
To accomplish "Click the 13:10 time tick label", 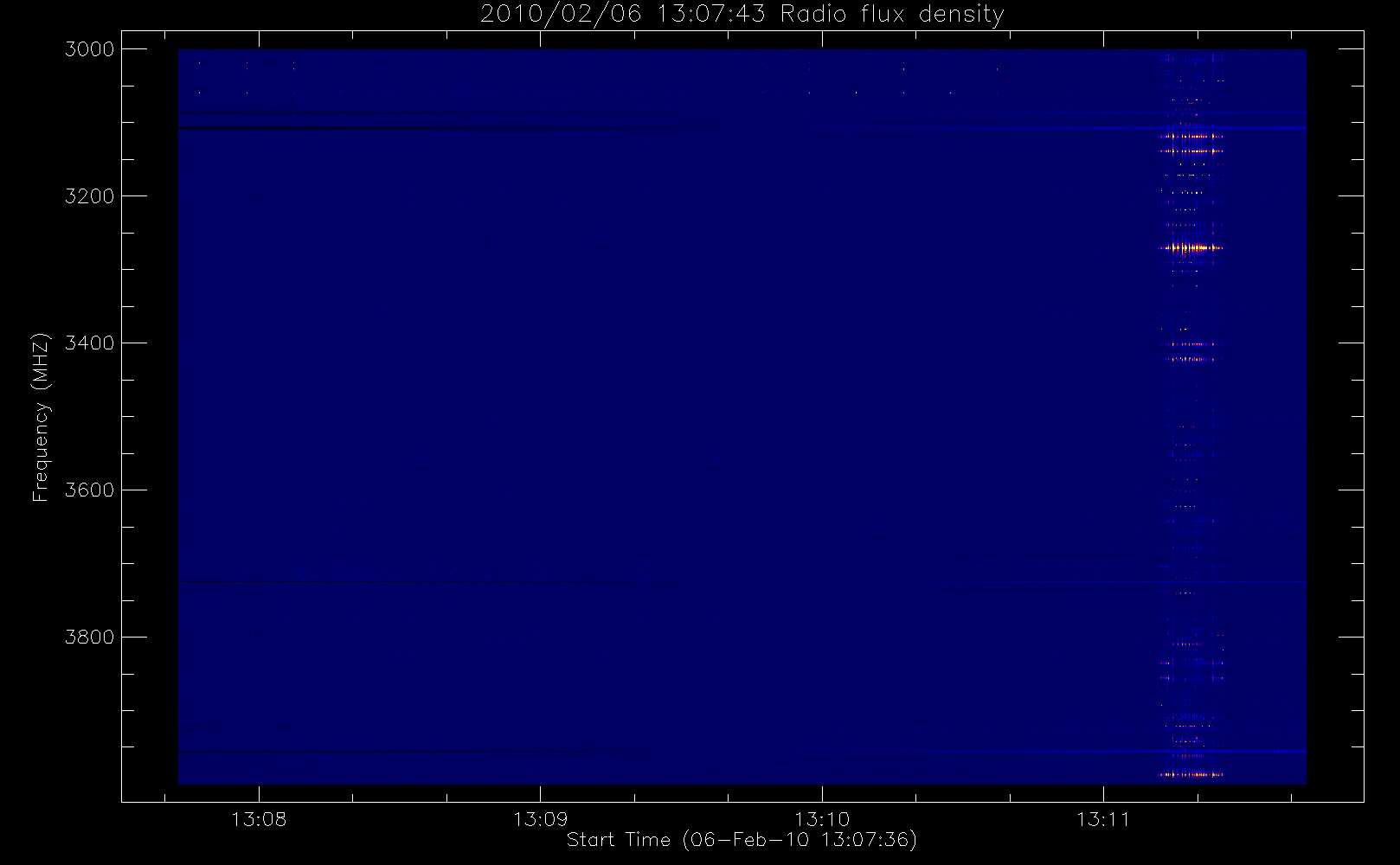I will [822, 819].
